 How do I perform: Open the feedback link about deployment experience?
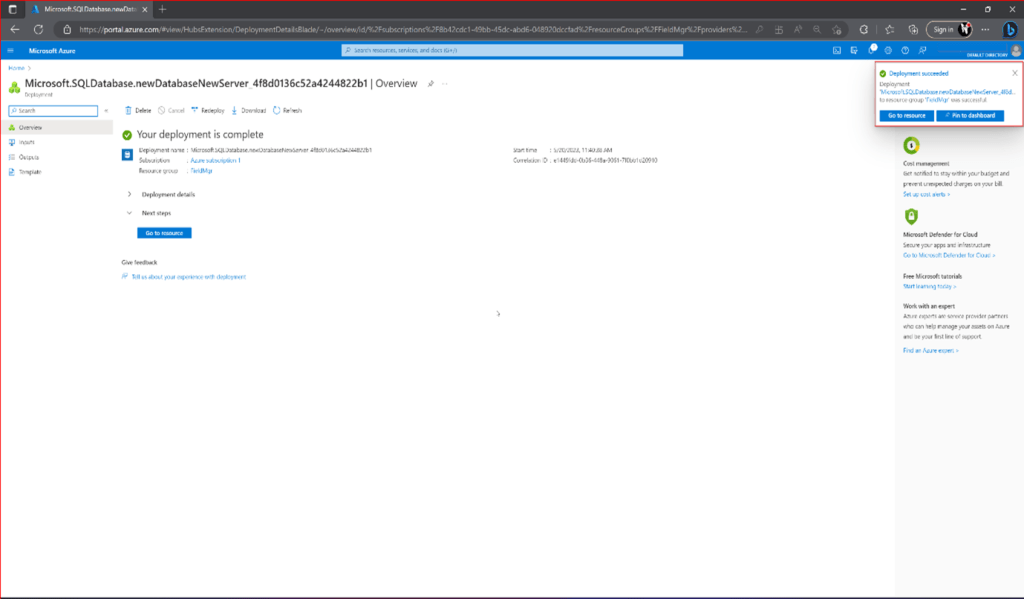coord(188,277)
